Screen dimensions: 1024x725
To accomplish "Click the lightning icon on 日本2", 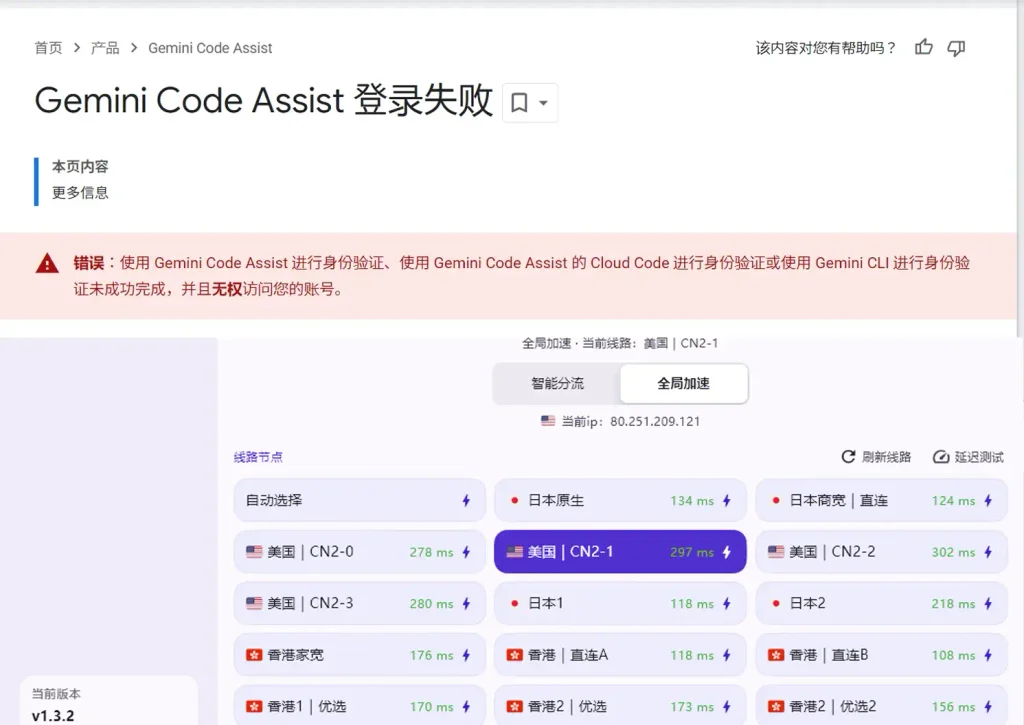I will 988,604.
